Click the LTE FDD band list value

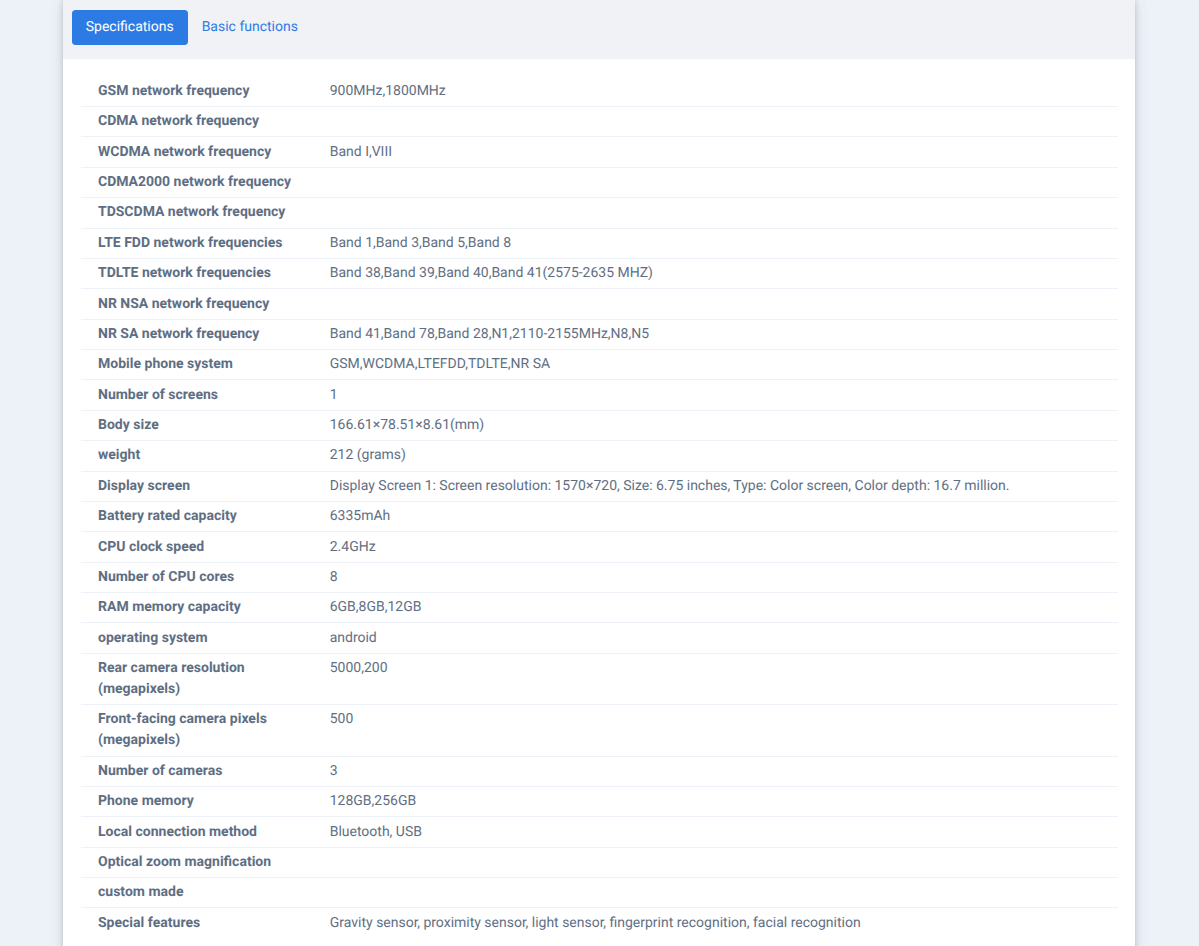[x=420, y=242]
